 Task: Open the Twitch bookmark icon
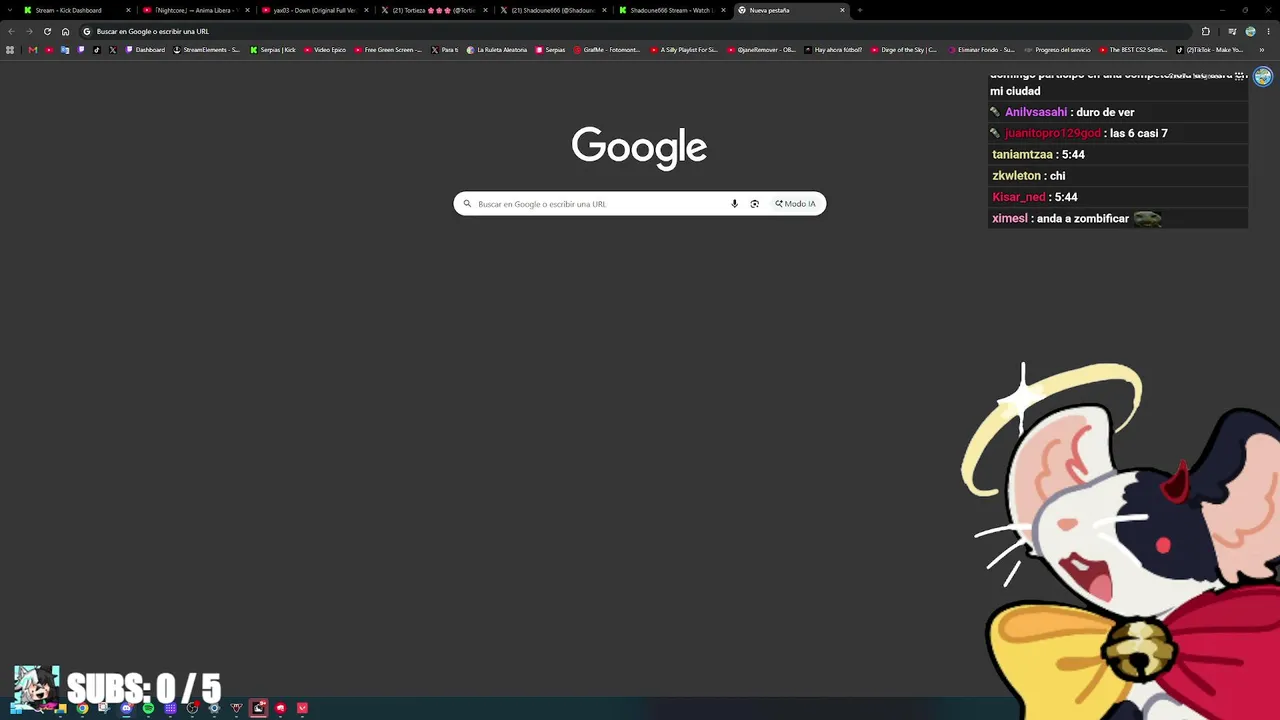coord(81,50)
